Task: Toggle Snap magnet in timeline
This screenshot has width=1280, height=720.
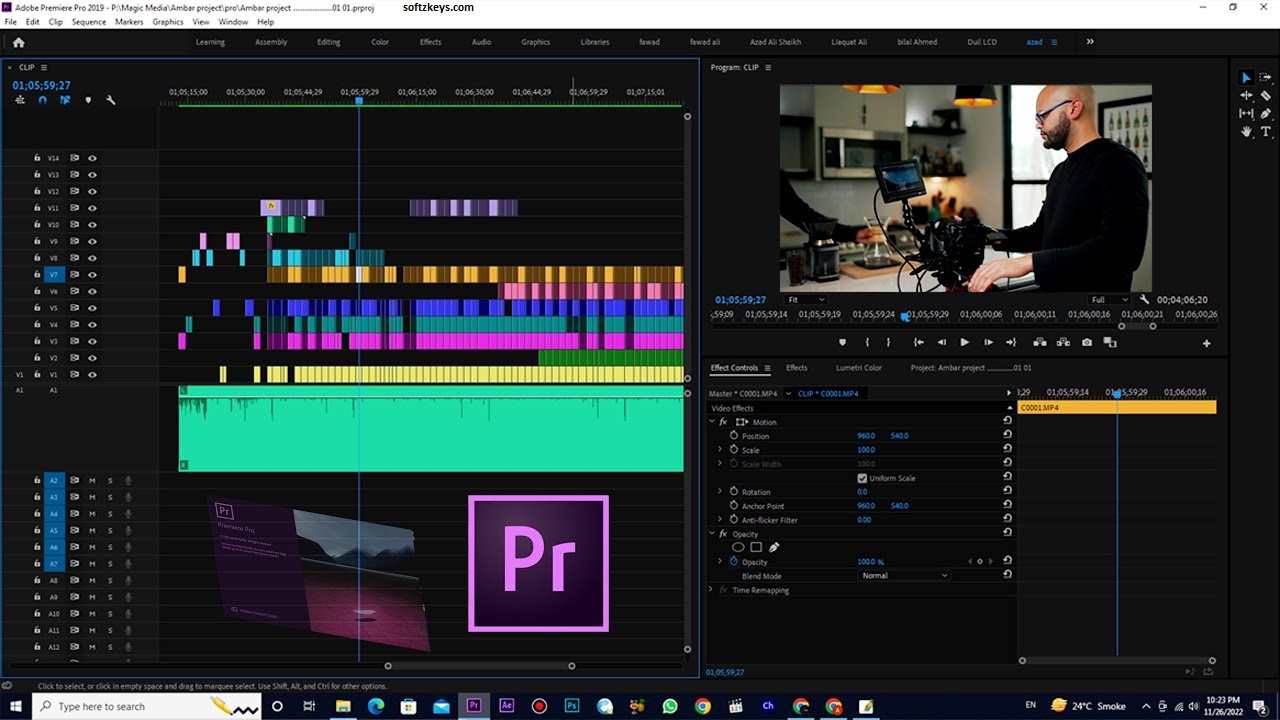Action: (x=42, y=100)
